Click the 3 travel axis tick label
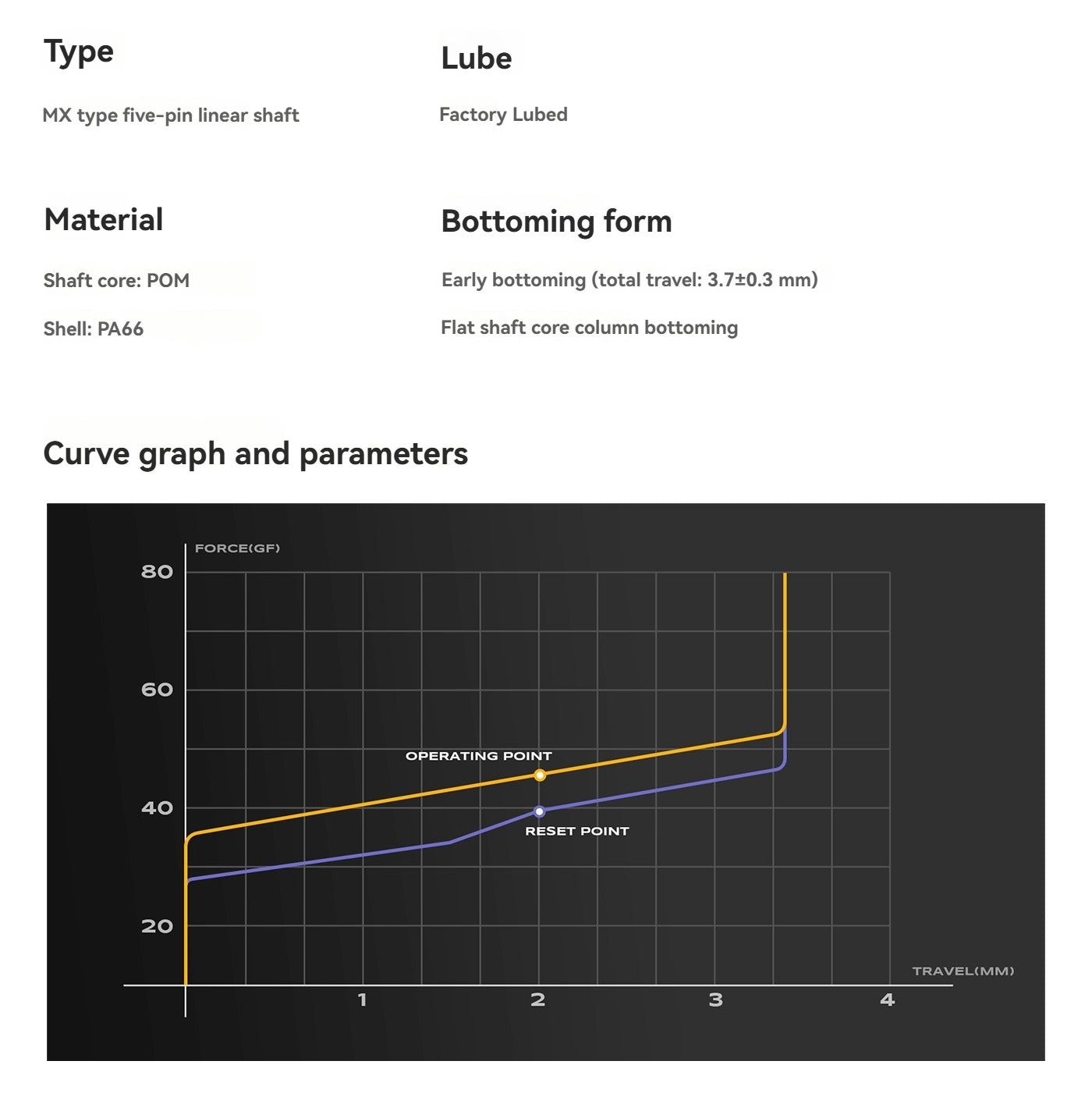Screen dimensions: 1092x1093 coord(715,1000)
